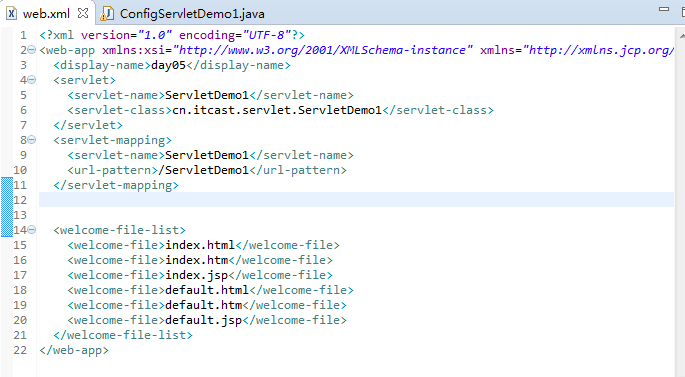685x377 pixels.
Task: Collapse the welcome-file-list element on line 14
Action: tap(31, 230)
